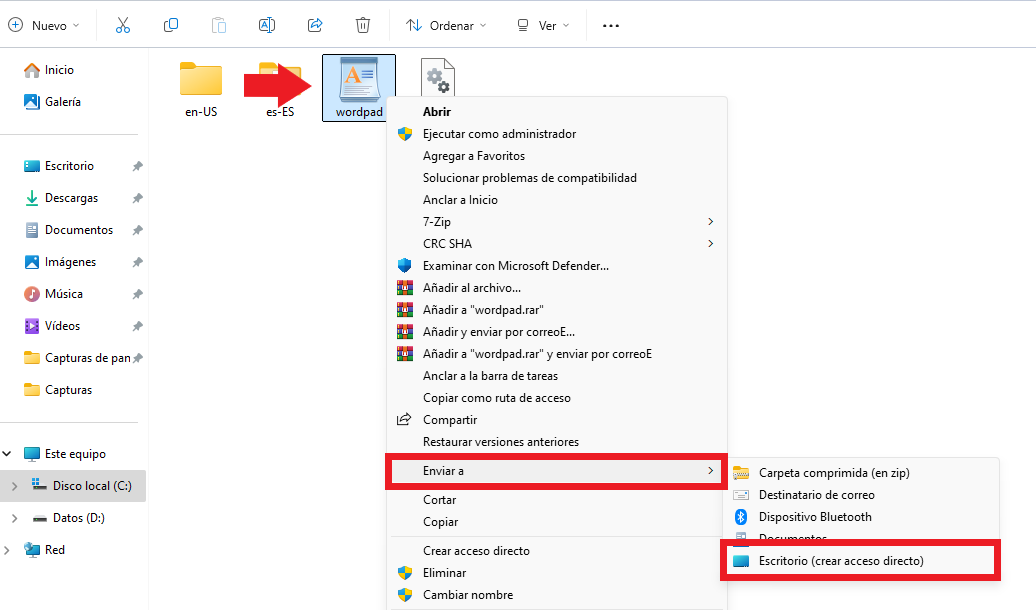1036x610 pixels.
Task: Choose Añadir y enviar por correoE...
Action: tap(556, 332)
